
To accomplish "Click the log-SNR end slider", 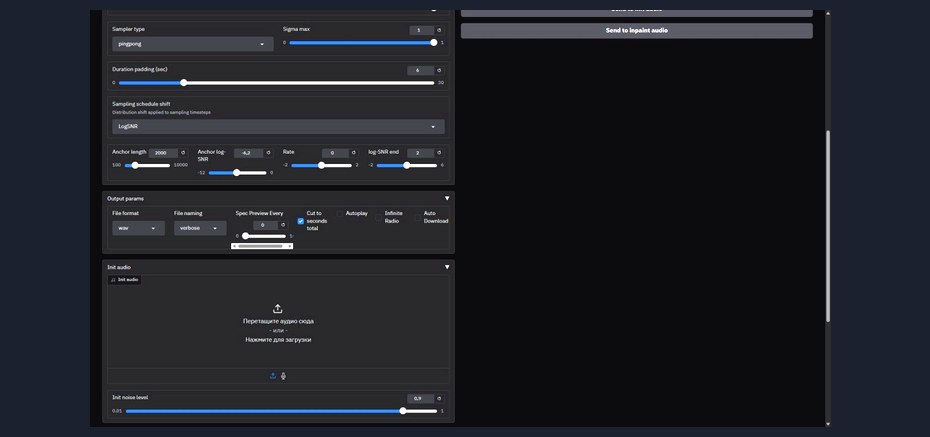I will coord(406,165).
